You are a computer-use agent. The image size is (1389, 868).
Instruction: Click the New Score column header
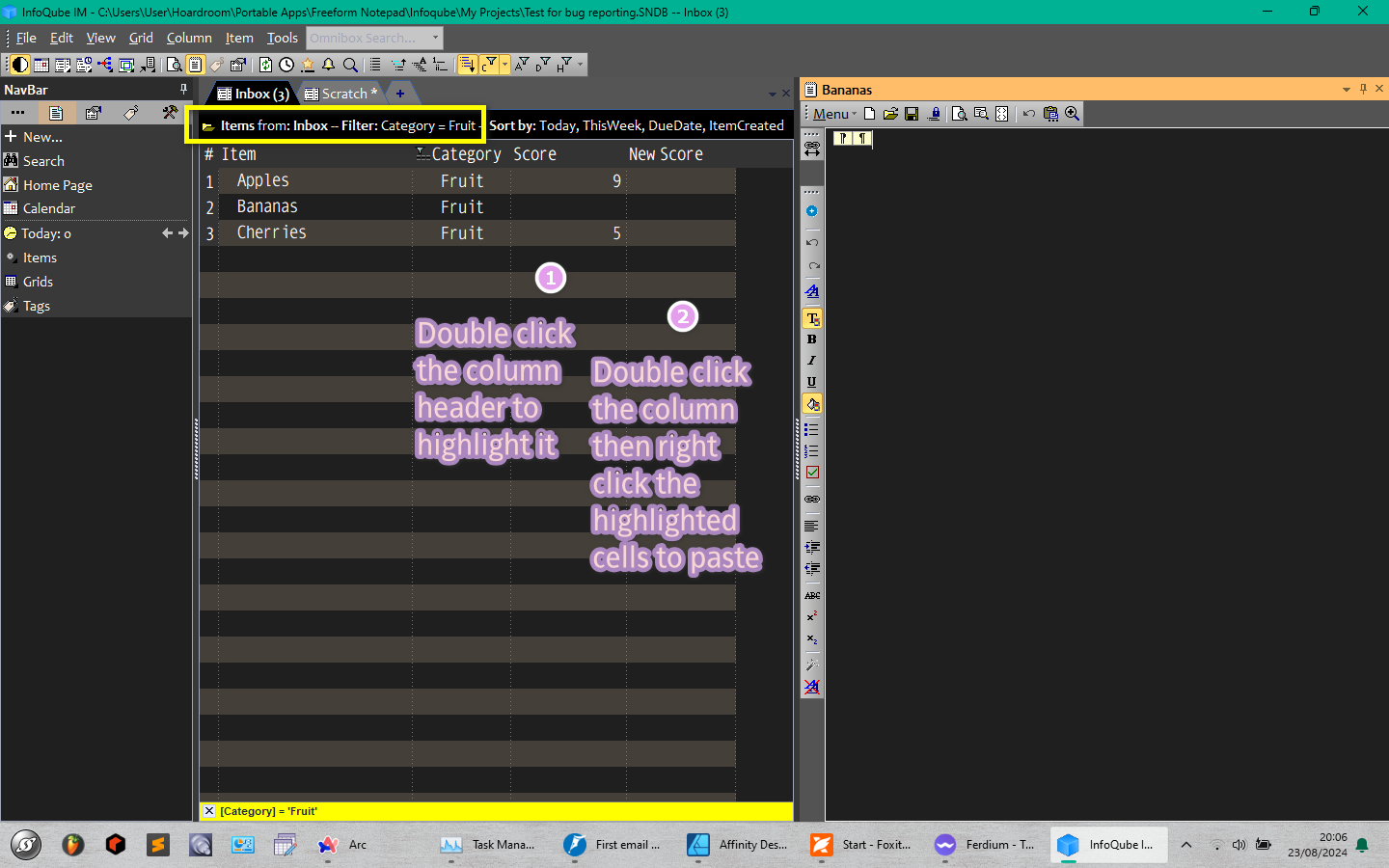pyautogui.click(x=666, y=154)
